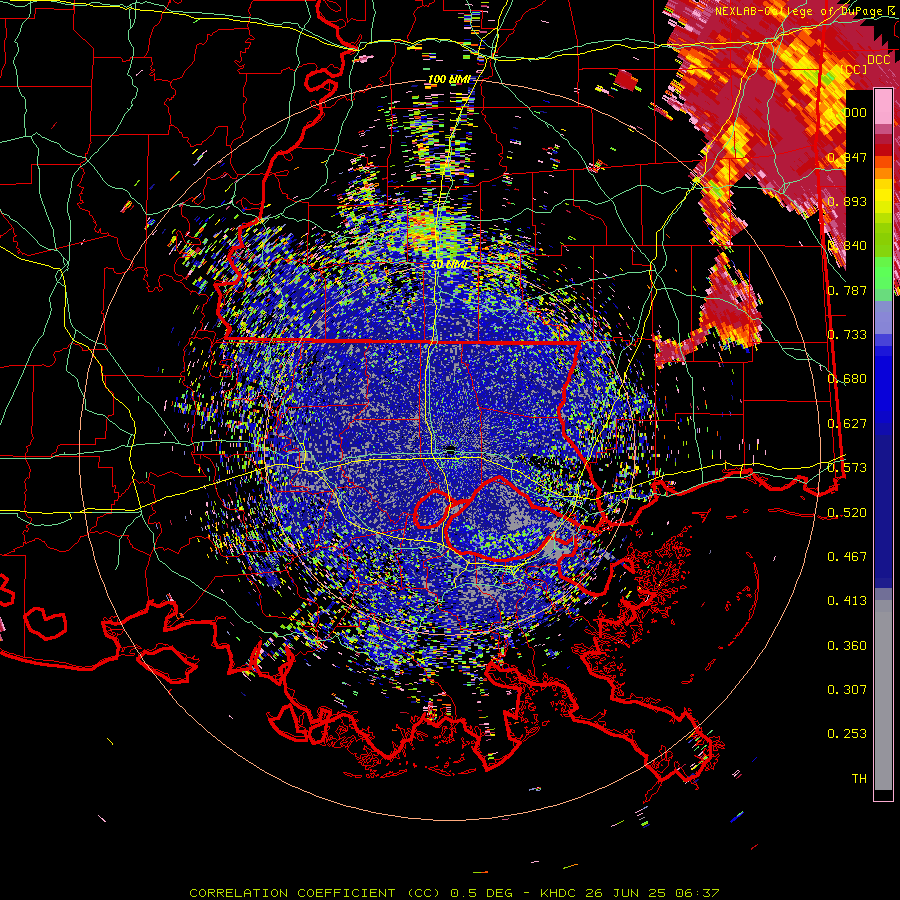Select the 0.733 value on the color scale
The height and width of the screenshot is (900, 900).
point(847,335)
